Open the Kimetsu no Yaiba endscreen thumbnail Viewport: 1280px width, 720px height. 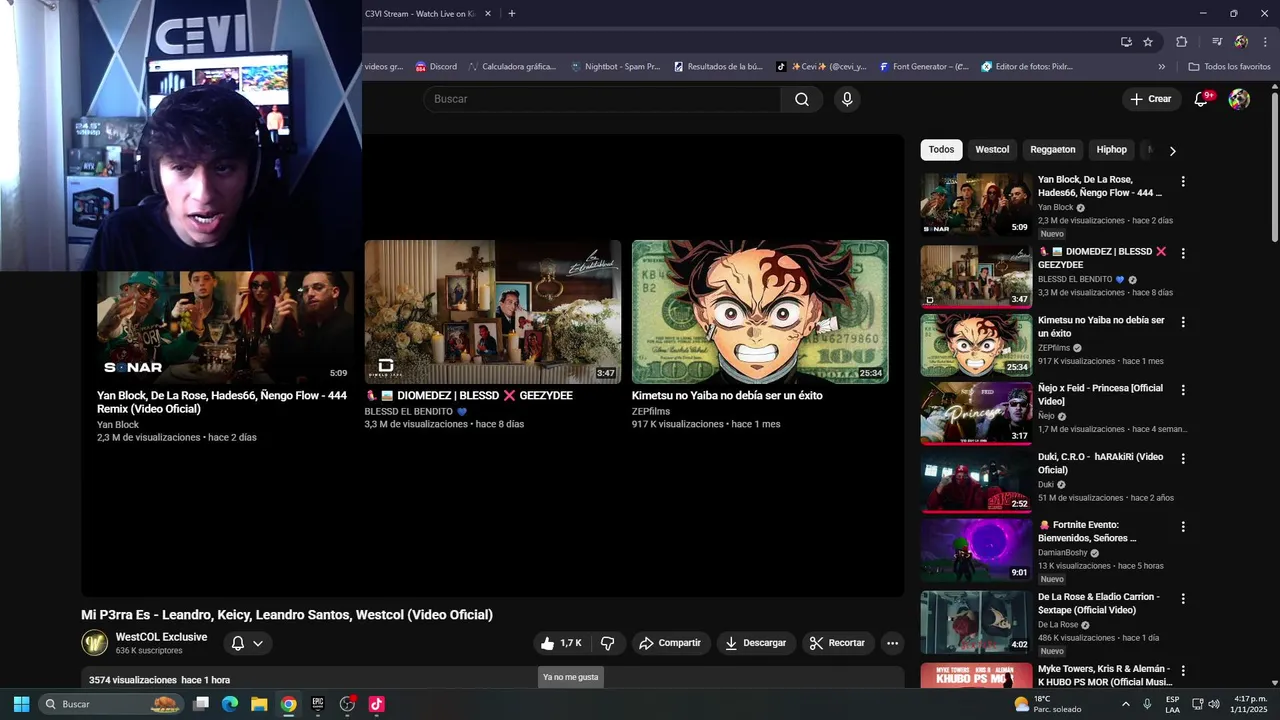760,312
